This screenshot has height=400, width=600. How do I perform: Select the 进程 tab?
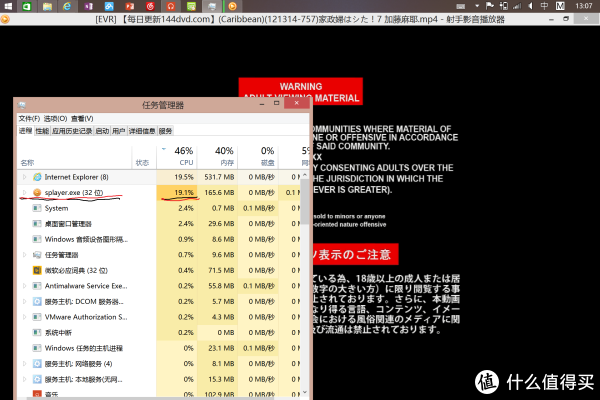(26, 131)
